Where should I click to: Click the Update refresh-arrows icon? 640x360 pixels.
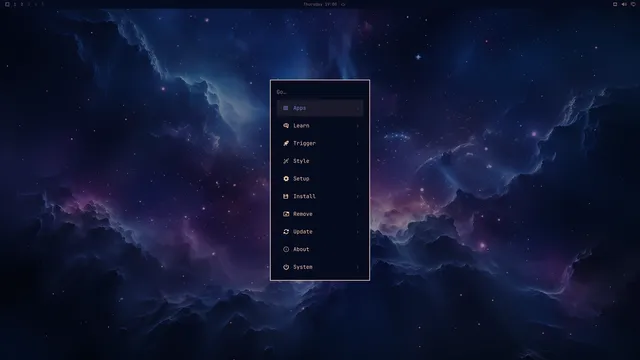point(286,231)
